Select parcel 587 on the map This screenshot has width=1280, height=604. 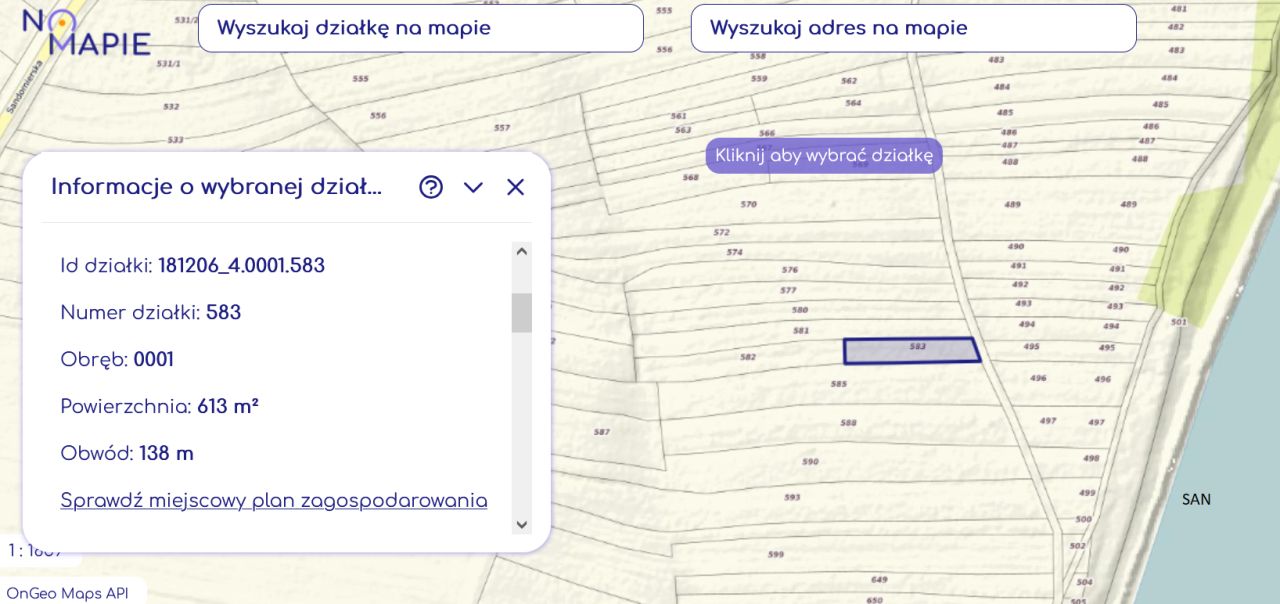[x=601, y=432]
